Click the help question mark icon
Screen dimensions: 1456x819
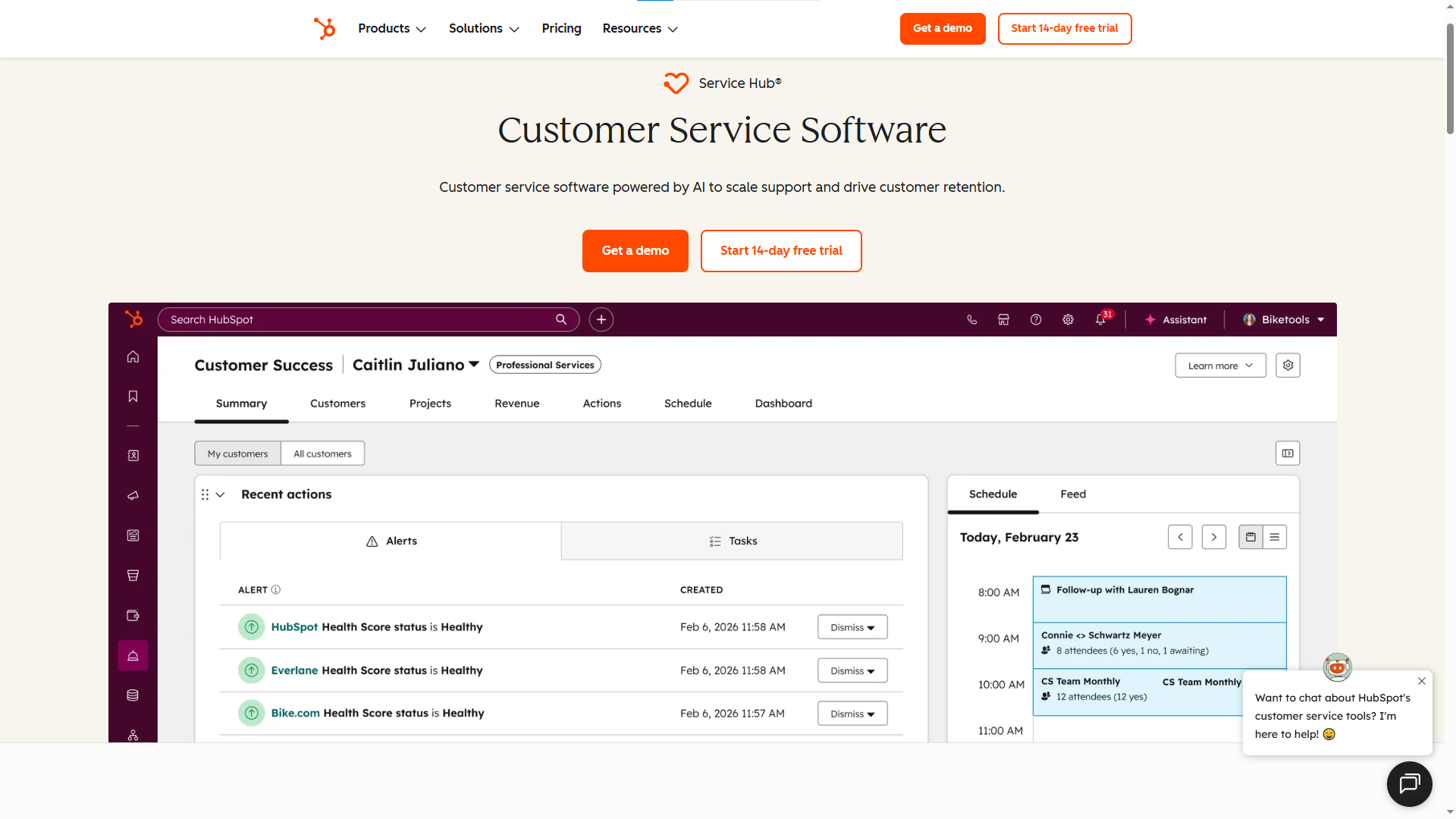click(x=1036, y=320)
